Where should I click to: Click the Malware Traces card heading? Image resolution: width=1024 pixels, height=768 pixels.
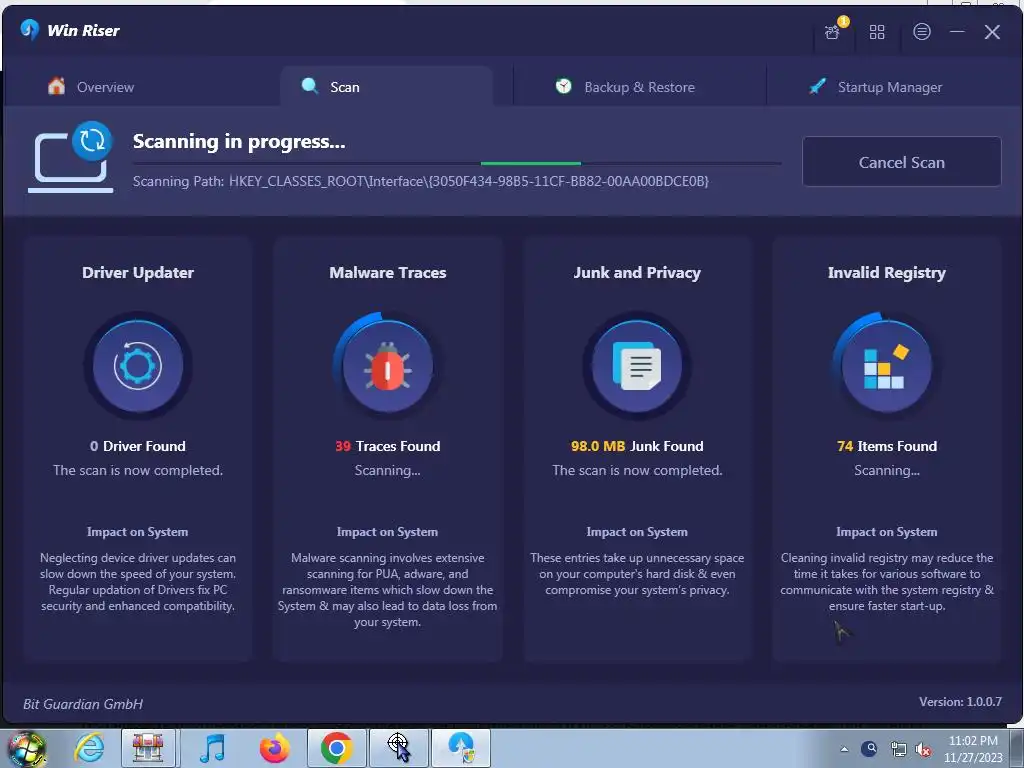coord(387,272)
